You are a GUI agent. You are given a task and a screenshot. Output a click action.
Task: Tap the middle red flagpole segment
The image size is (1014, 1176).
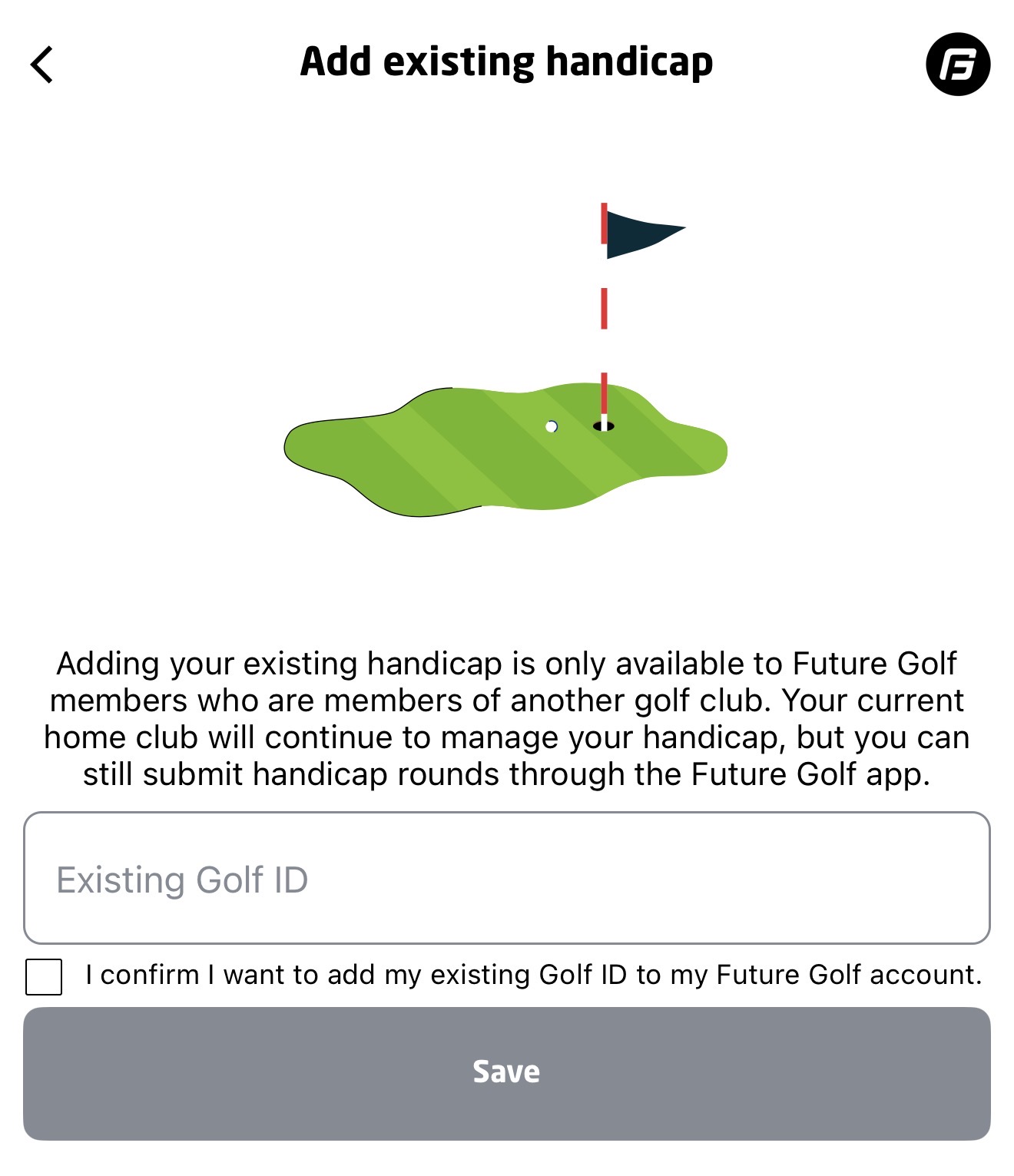605,309
